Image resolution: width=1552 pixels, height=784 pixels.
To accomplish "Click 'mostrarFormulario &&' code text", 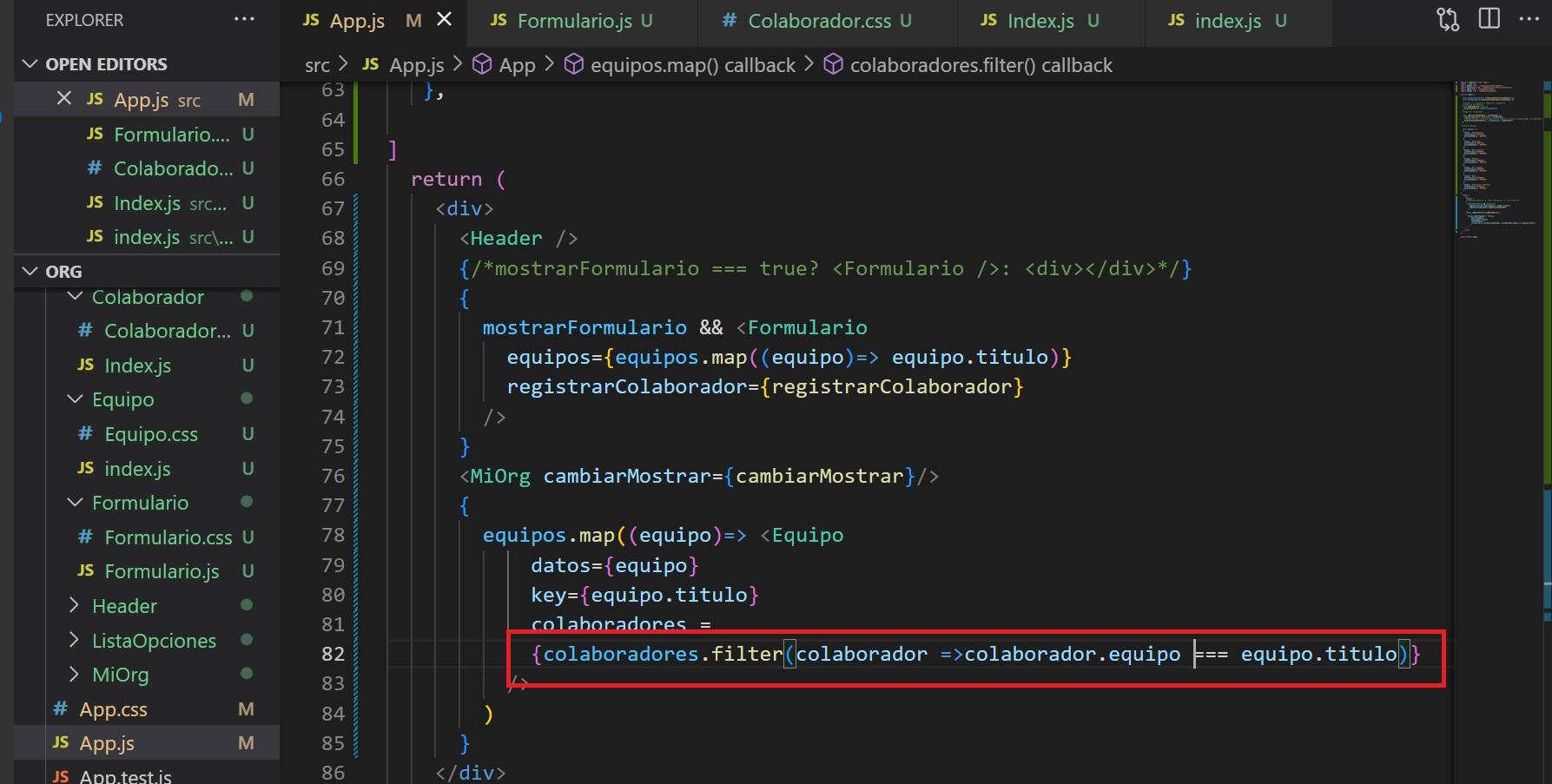I will click(x=603, y=327).
